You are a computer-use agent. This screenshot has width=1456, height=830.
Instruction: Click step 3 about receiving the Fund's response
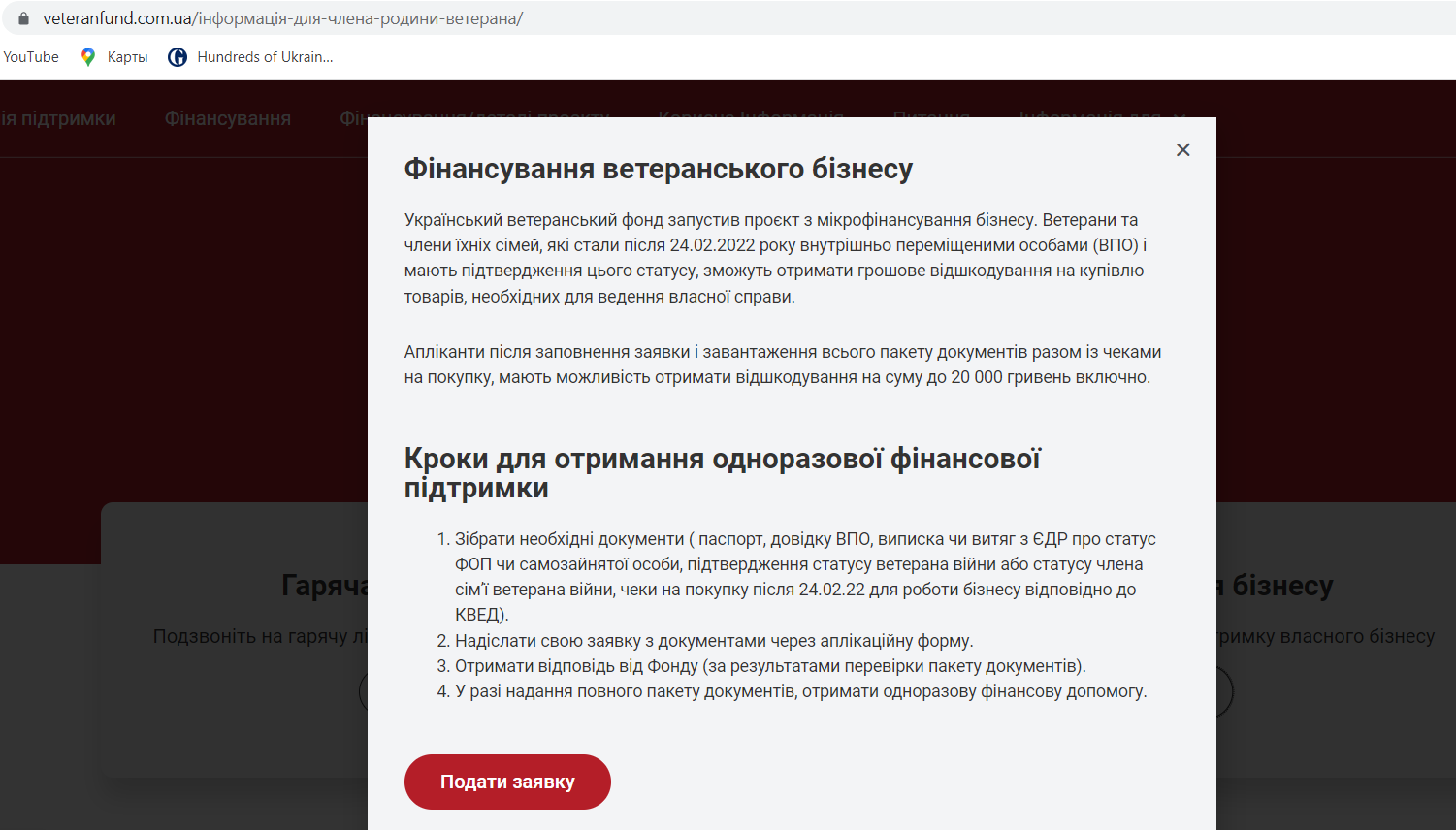(x=769, y=666)
